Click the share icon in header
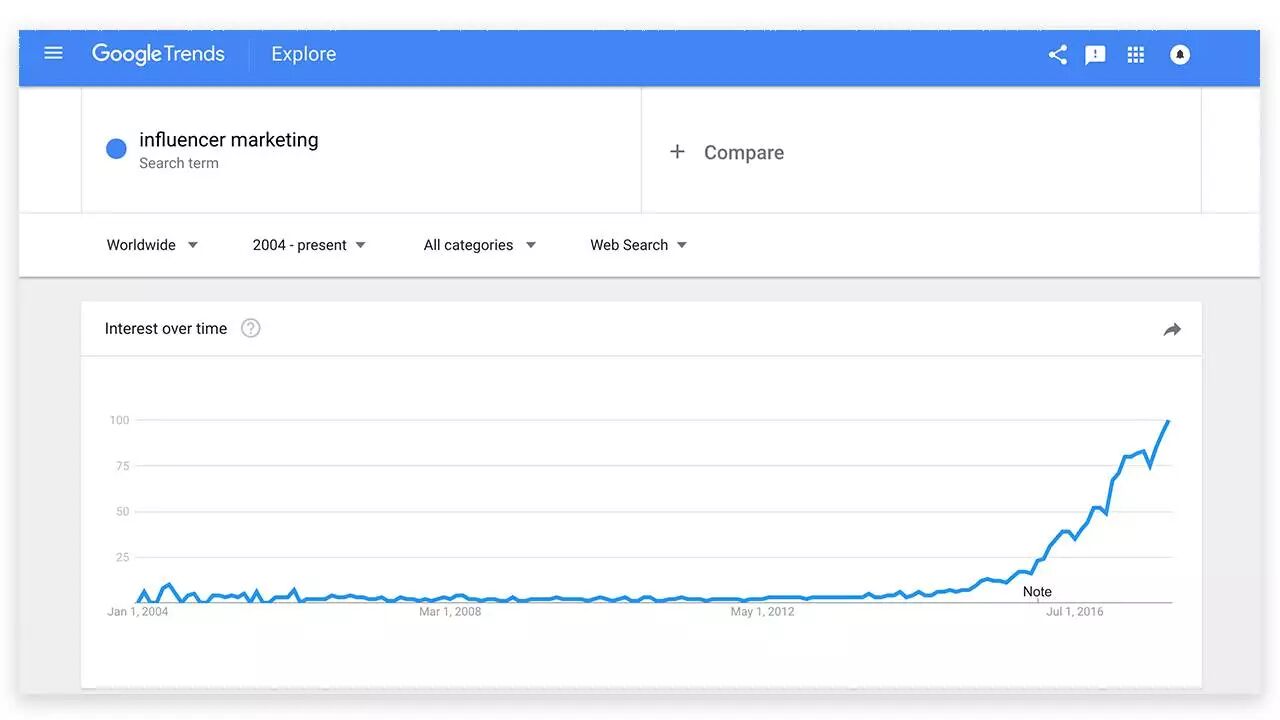 point(1057,55)
